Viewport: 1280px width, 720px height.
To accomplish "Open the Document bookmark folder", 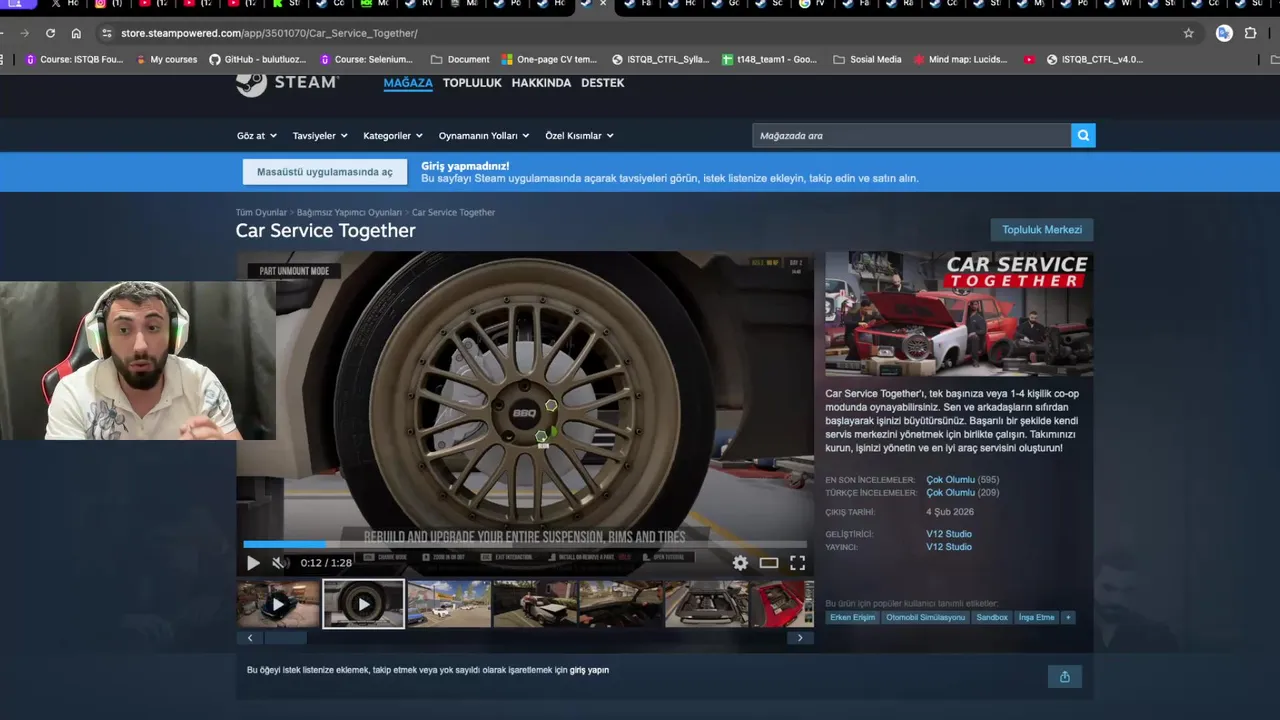I will coord(460,59).
